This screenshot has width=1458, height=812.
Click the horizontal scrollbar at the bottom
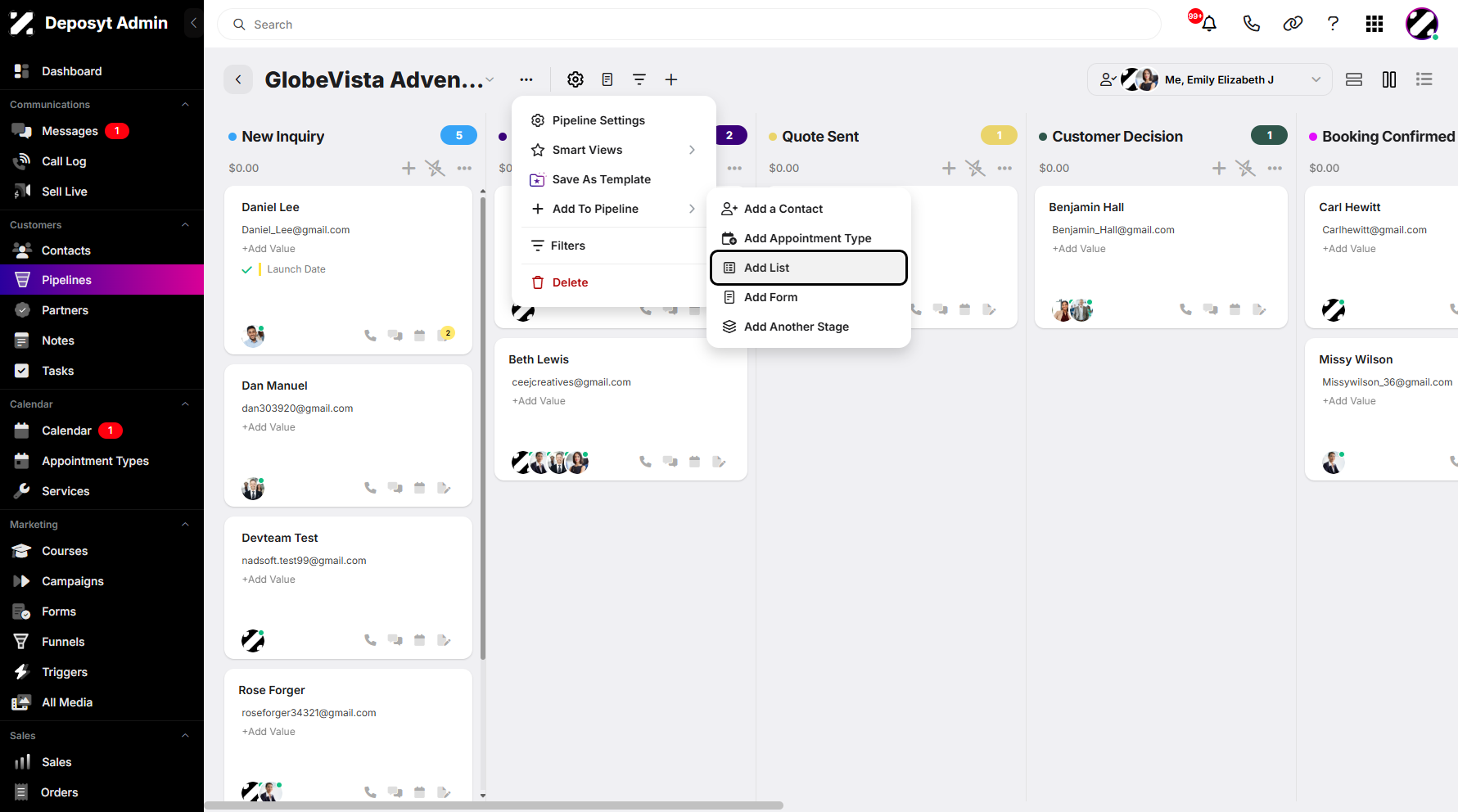coord(494,805)
